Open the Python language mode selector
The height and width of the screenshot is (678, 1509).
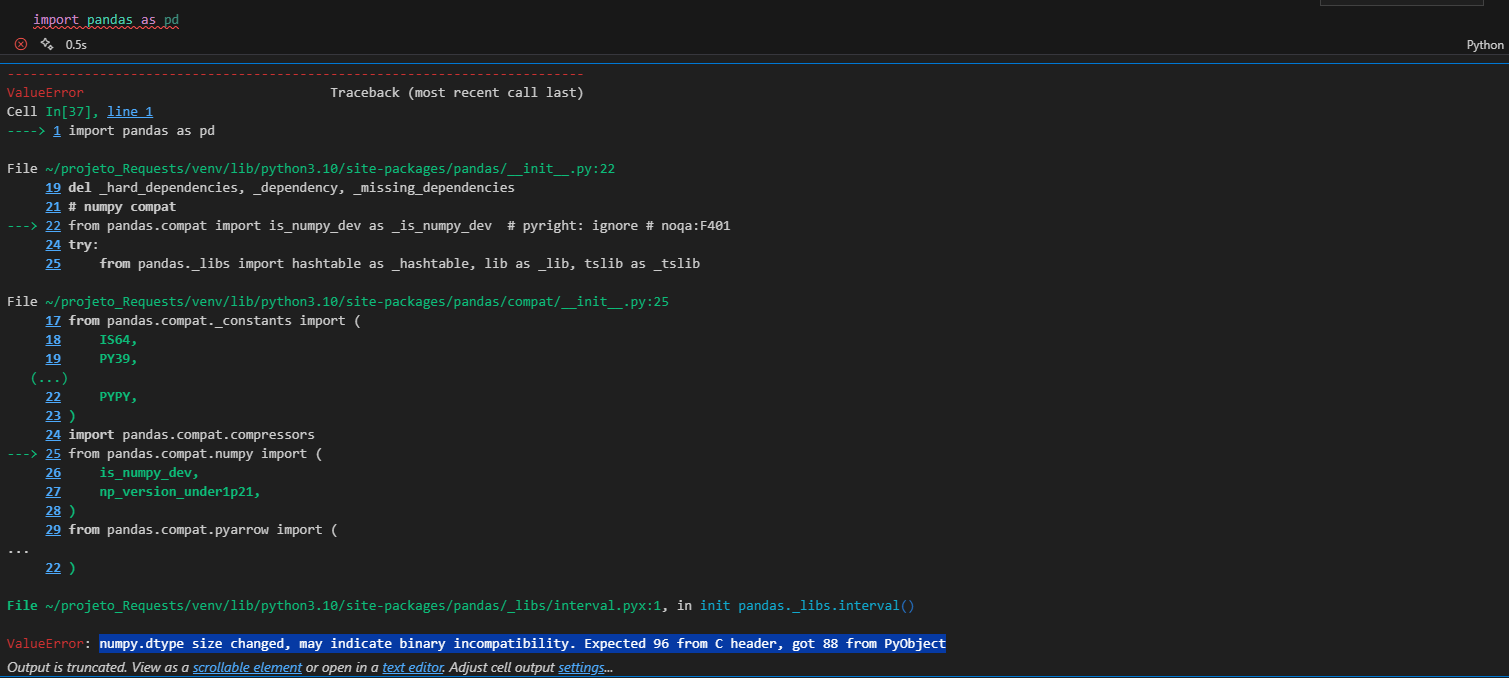pos(1485,45)
